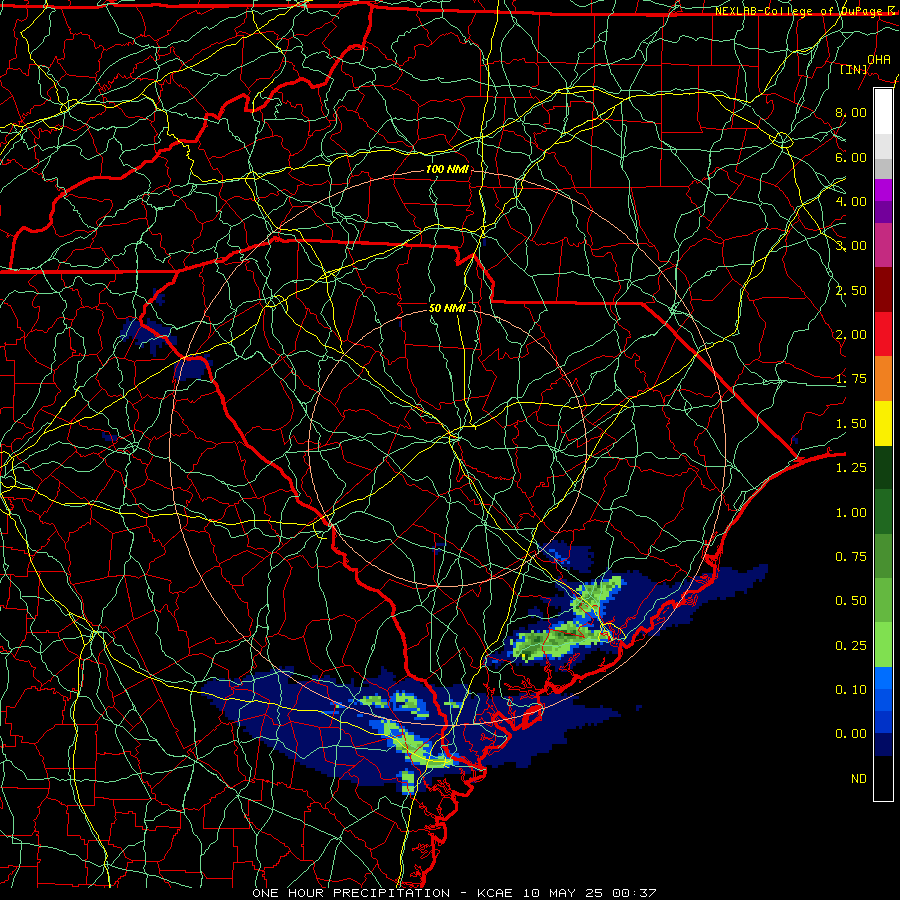Click the 2.50 legend value

point(851,290)
